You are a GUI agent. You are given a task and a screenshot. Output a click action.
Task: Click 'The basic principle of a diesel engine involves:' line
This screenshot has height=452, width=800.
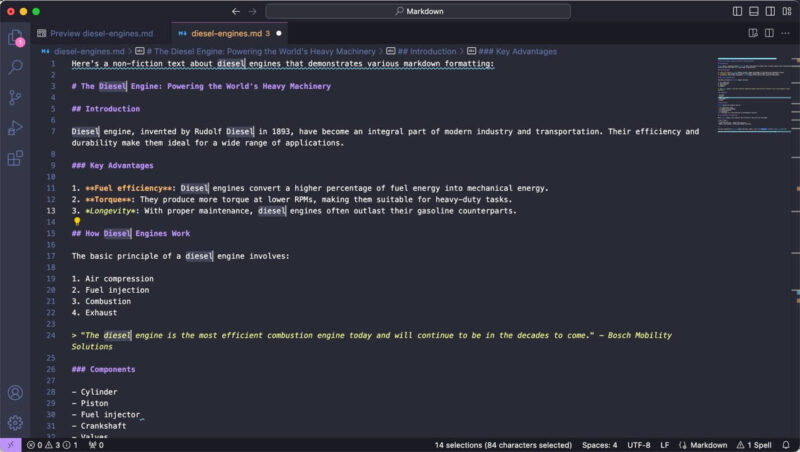pos(180,256)
